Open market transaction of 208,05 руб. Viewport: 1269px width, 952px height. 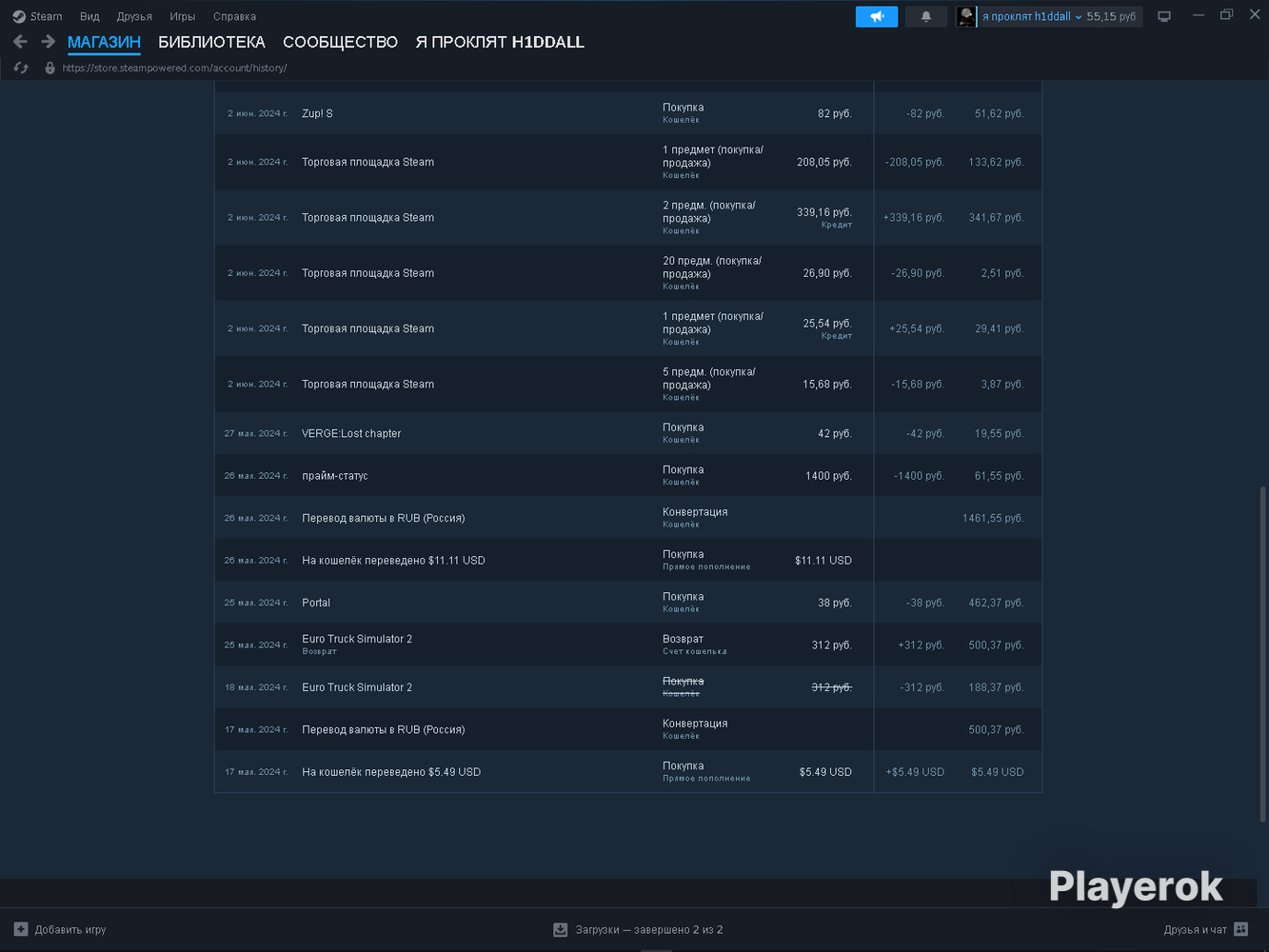coord(628,162)
